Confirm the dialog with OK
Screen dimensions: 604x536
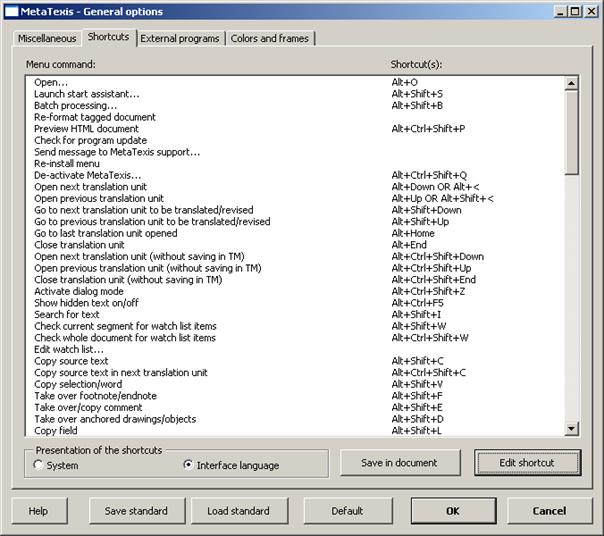pos(453,511)
